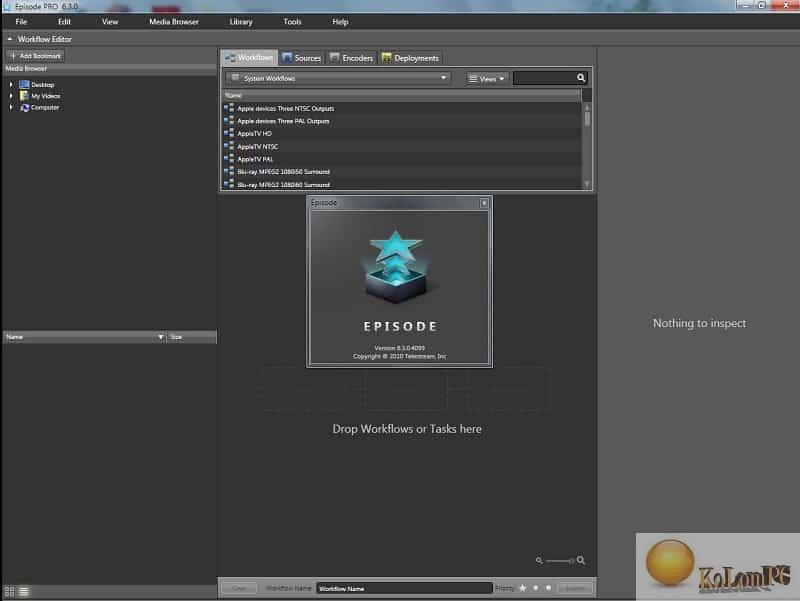
Task: Click icon of Apple devices Three PAL Outputs
Action: 229,120
